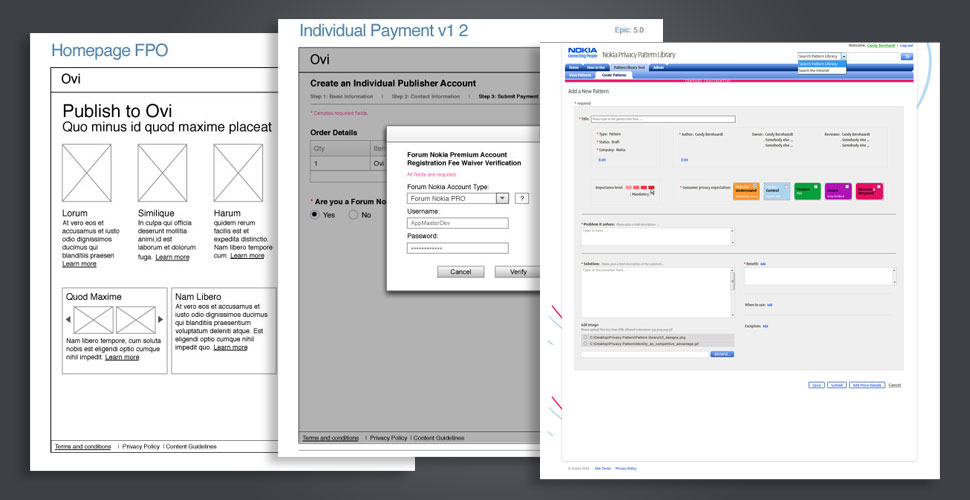This screenshot has height=500, width=970.
Task: Click the Harum placeholder image in Homepage FPO
Action: coord(238,173)
